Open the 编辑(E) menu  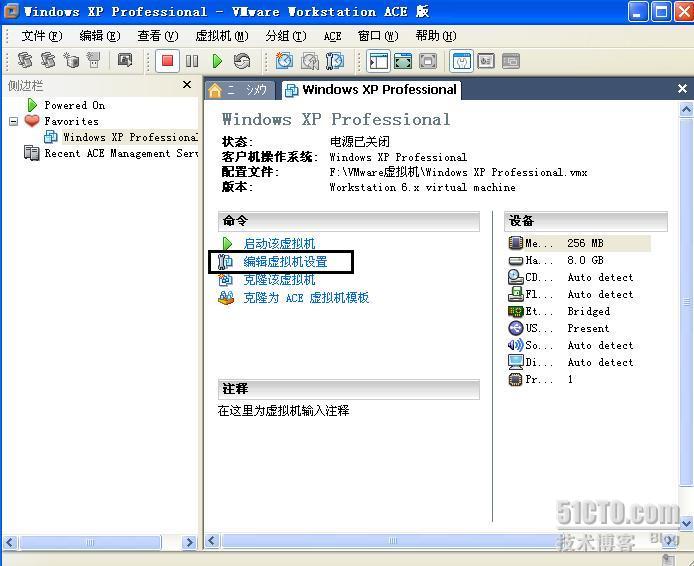click(x=100, y=36)
